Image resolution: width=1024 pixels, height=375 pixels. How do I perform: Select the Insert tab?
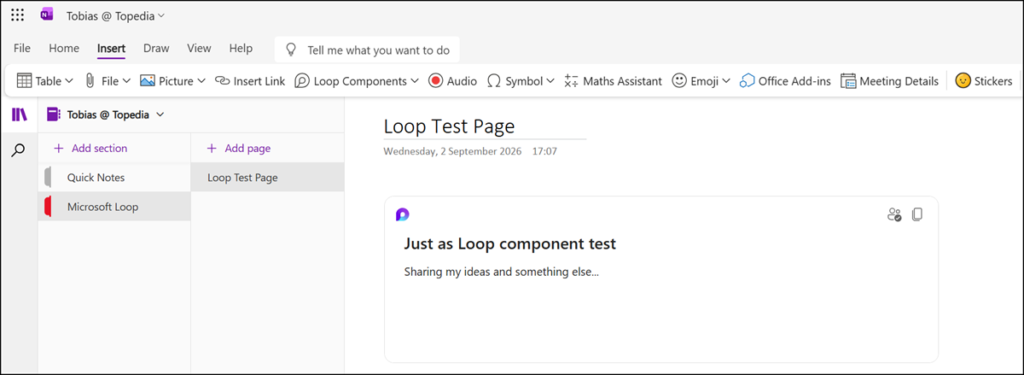[x=111, y=48]
